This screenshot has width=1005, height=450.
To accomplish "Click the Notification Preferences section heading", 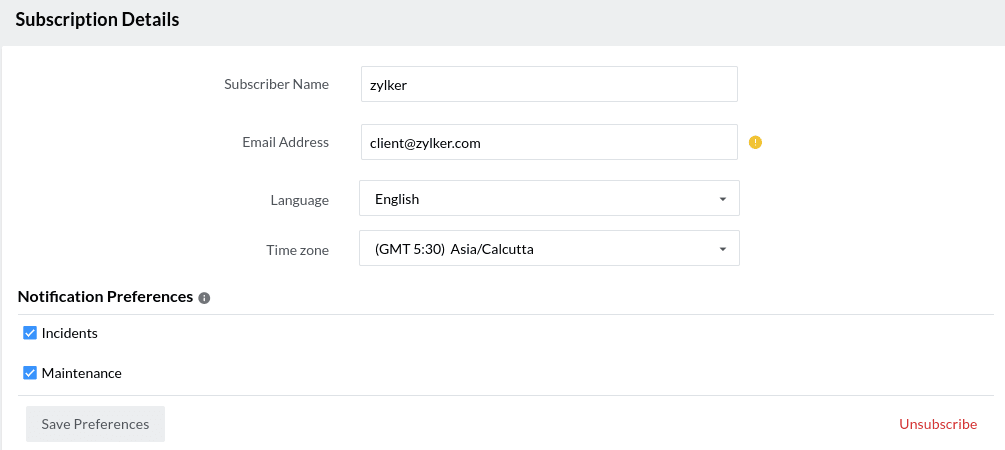I will pos(105,297).
